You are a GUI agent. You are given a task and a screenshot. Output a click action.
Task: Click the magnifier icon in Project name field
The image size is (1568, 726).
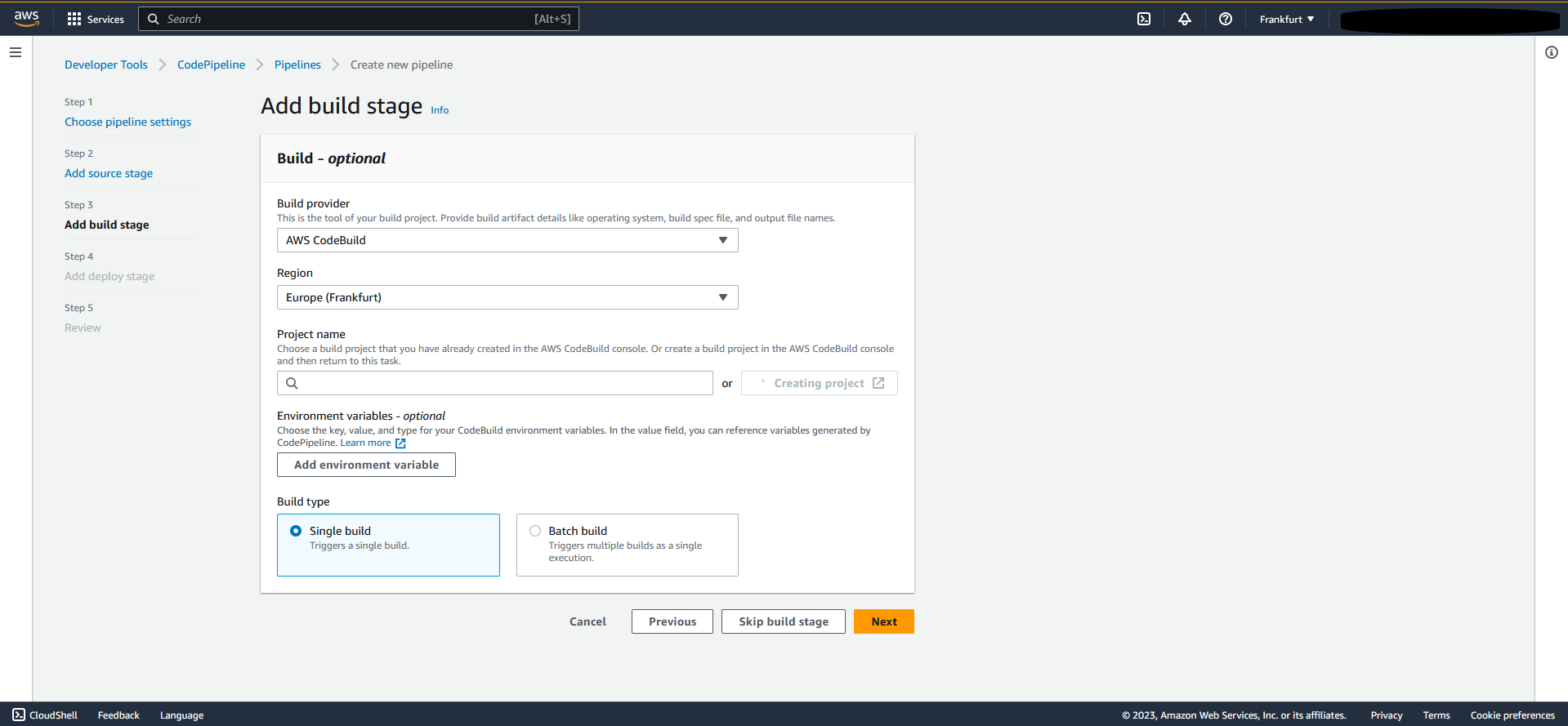292,383
